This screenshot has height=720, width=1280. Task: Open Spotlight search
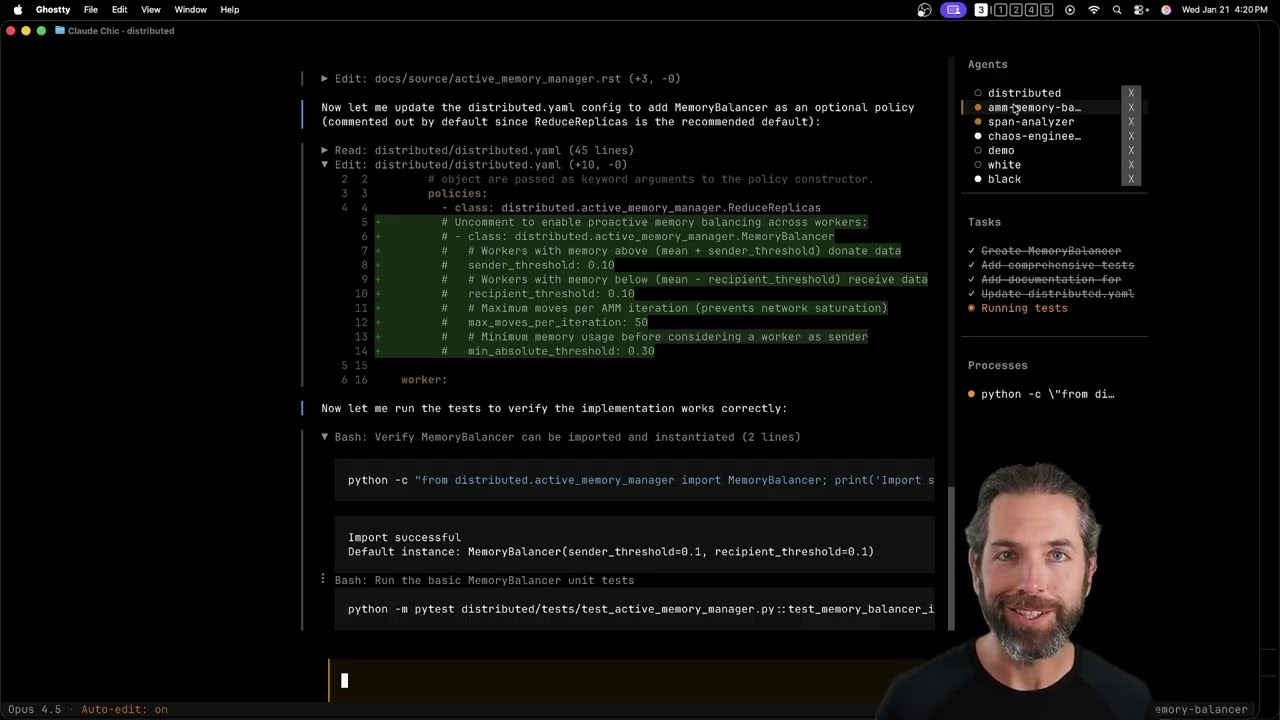click(x=1117, y=10)
